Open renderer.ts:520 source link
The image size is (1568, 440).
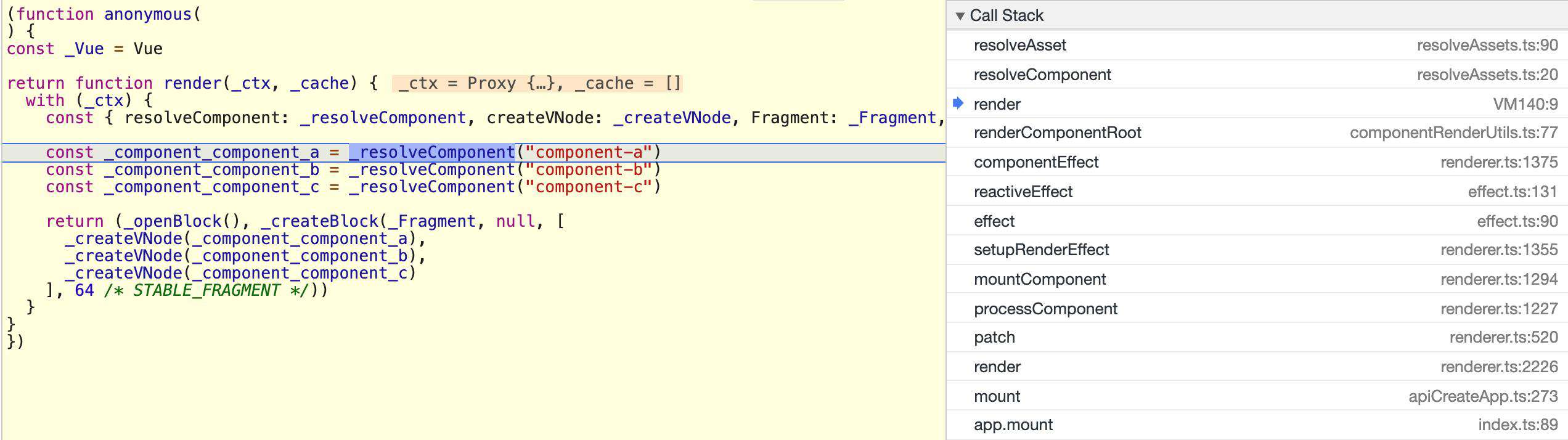coord(1504,337)
